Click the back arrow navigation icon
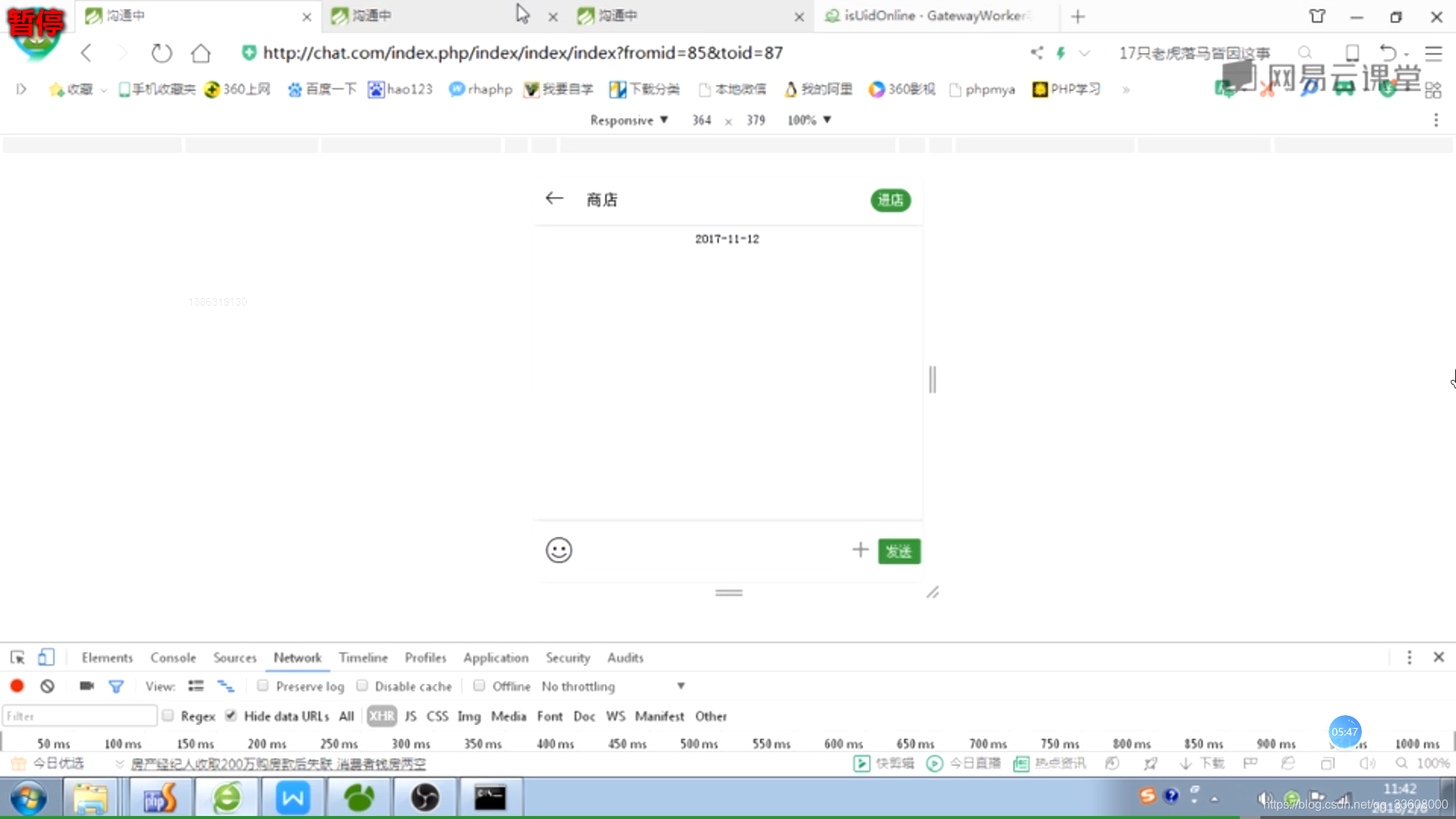This screenshot has height=819, width=1456. [553, 198]
